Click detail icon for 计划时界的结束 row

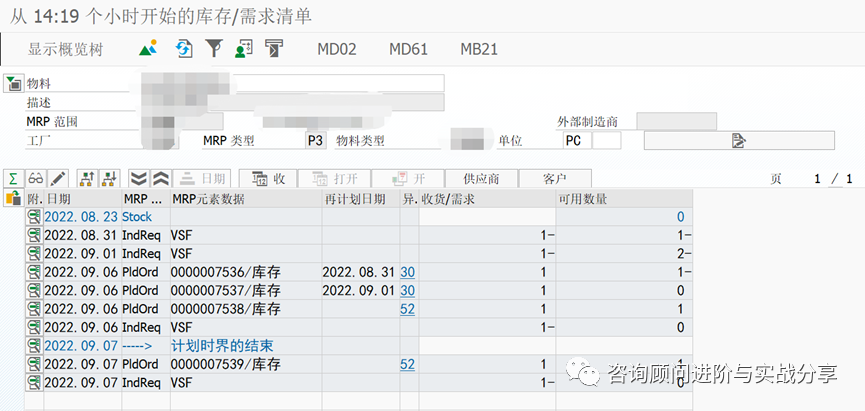click(35, 346)
